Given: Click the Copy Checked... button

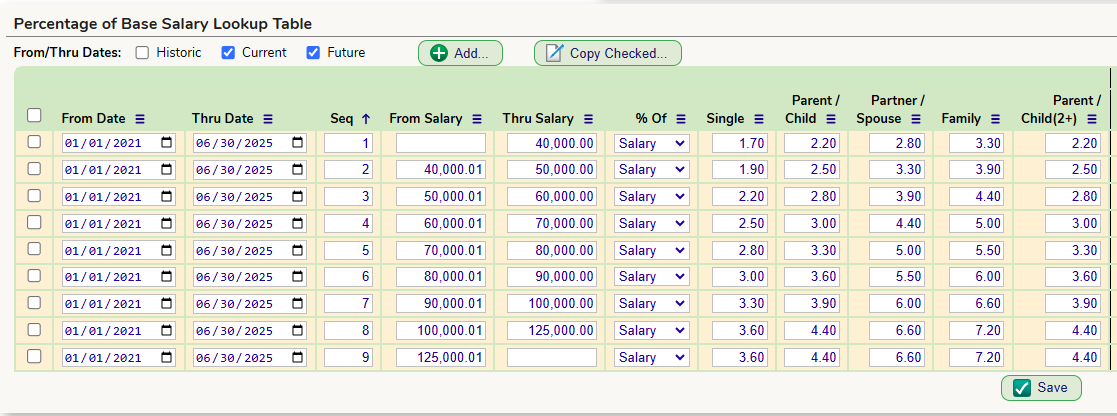Looking at the screenshot, I should click(608, 53).
